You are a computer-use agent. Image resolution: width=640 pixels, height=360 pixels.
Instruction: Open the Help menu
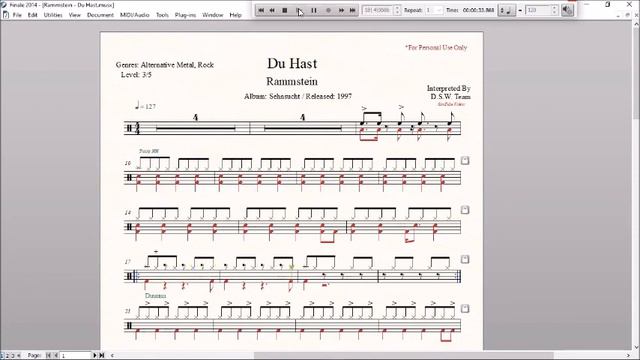pyautogui.click(x=236, y=15)
